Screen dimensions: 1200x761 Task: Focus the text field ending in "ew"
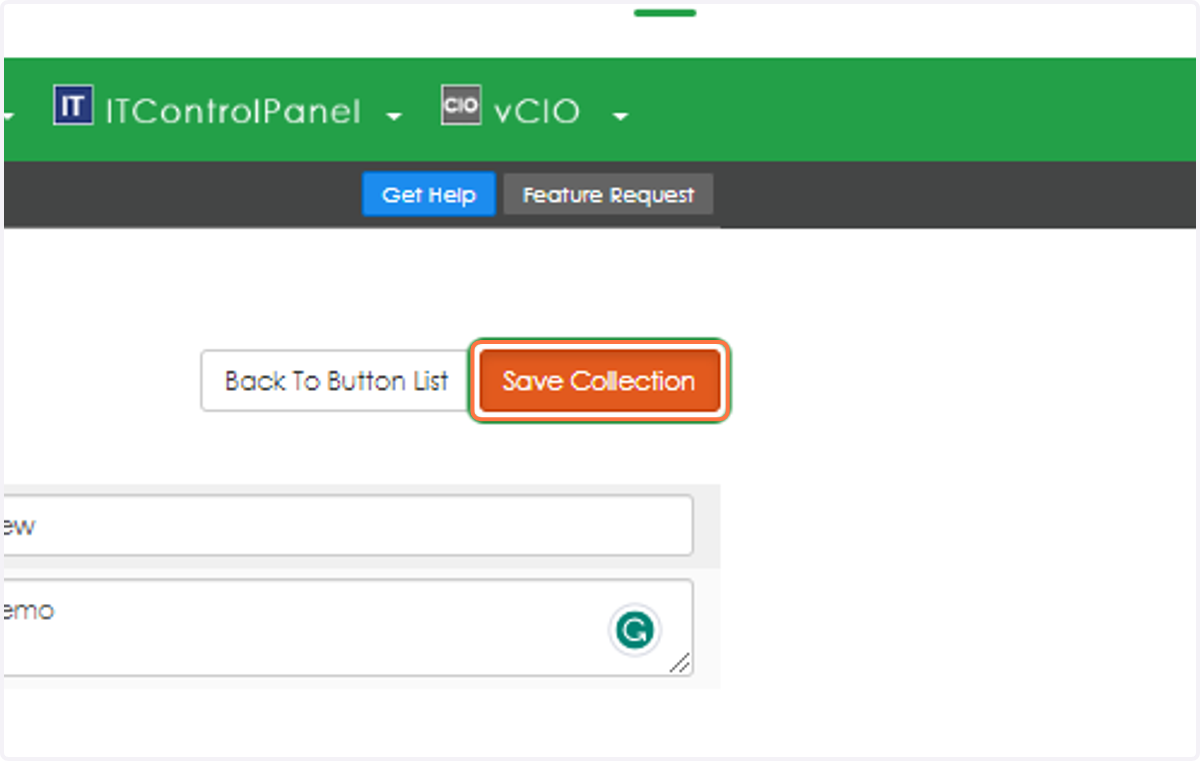[x=347, y=525]
